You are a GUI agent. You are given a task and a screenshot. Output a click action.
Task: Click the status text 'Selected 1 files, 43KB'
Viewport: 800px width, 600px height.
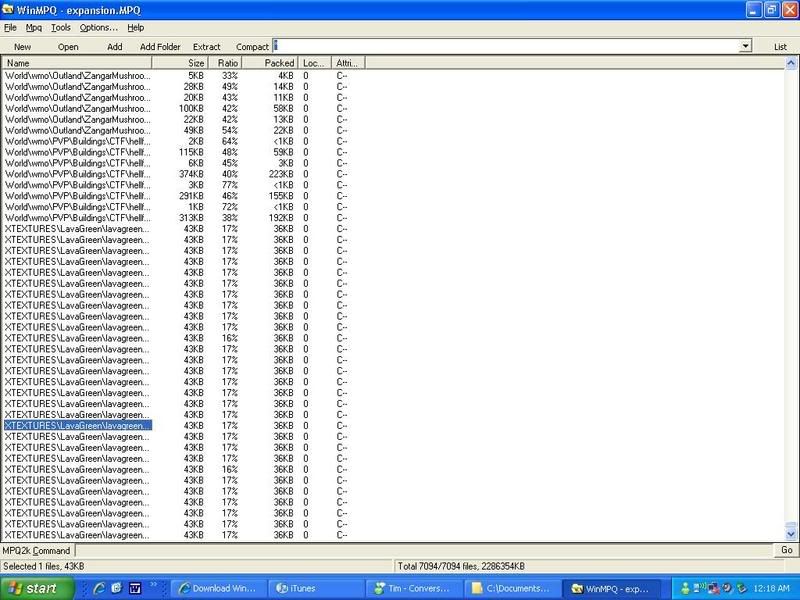[x=44, y=566]
